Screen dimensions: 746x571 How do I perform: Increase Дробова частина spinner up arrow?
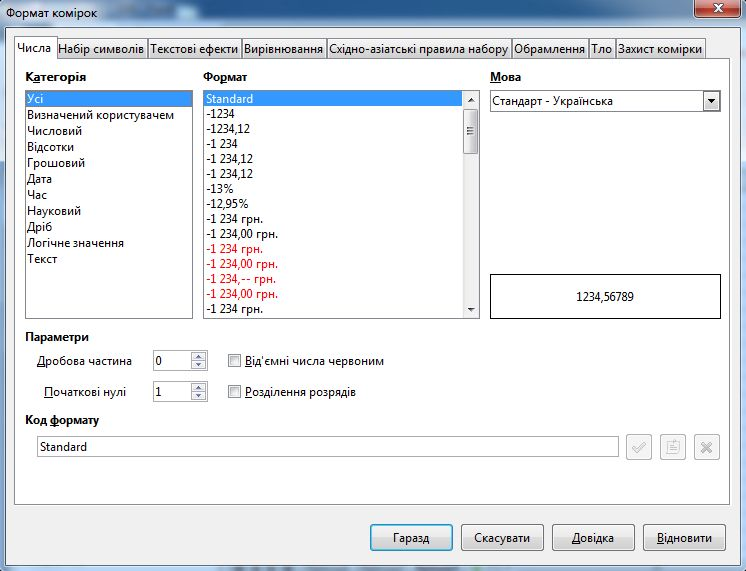pos(199,356)
